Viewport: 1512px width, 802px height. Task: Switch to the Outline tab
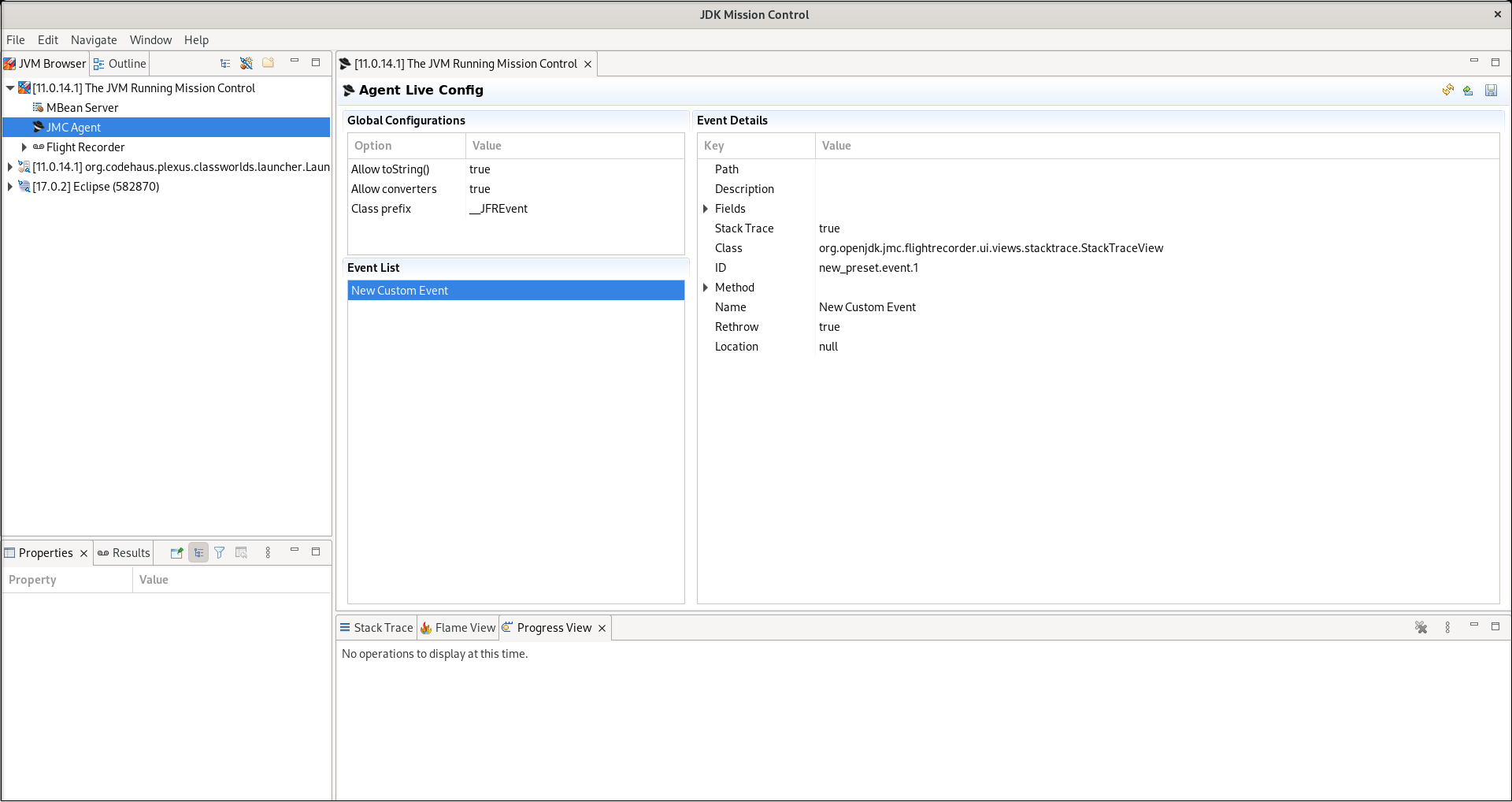[x=120, y=64]
